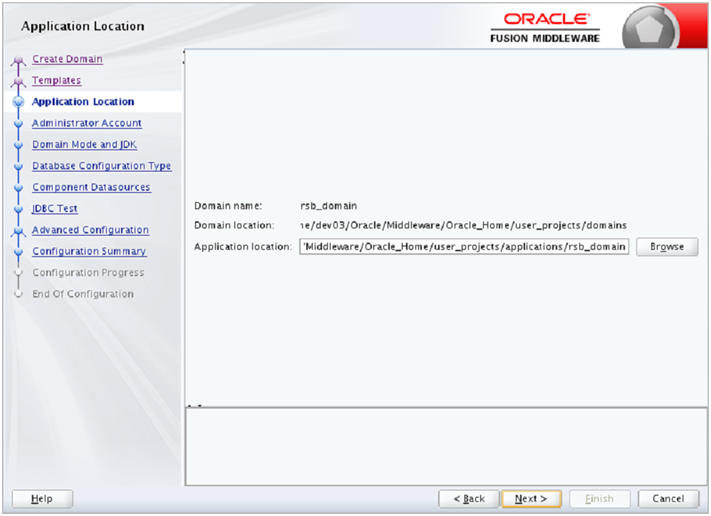
Task: Open the Help button
Action: click(42, 499)
